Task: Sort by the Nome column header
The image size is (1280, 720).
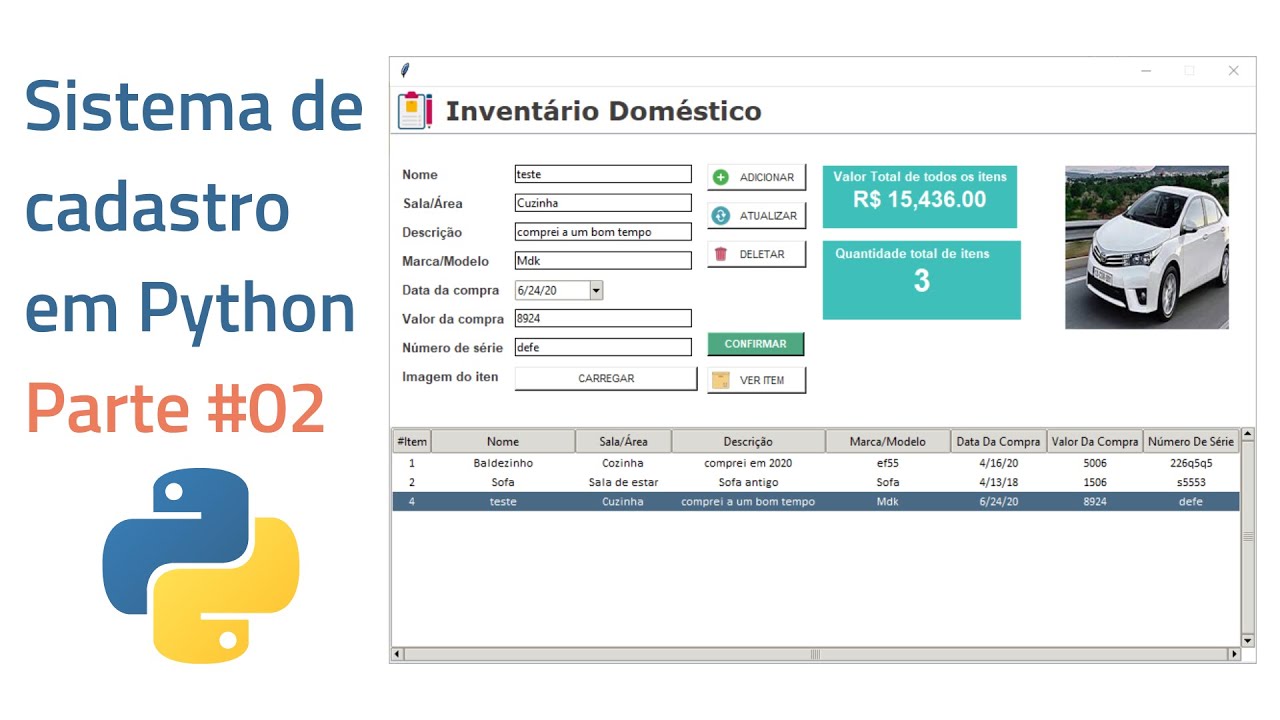Action: 503,441
